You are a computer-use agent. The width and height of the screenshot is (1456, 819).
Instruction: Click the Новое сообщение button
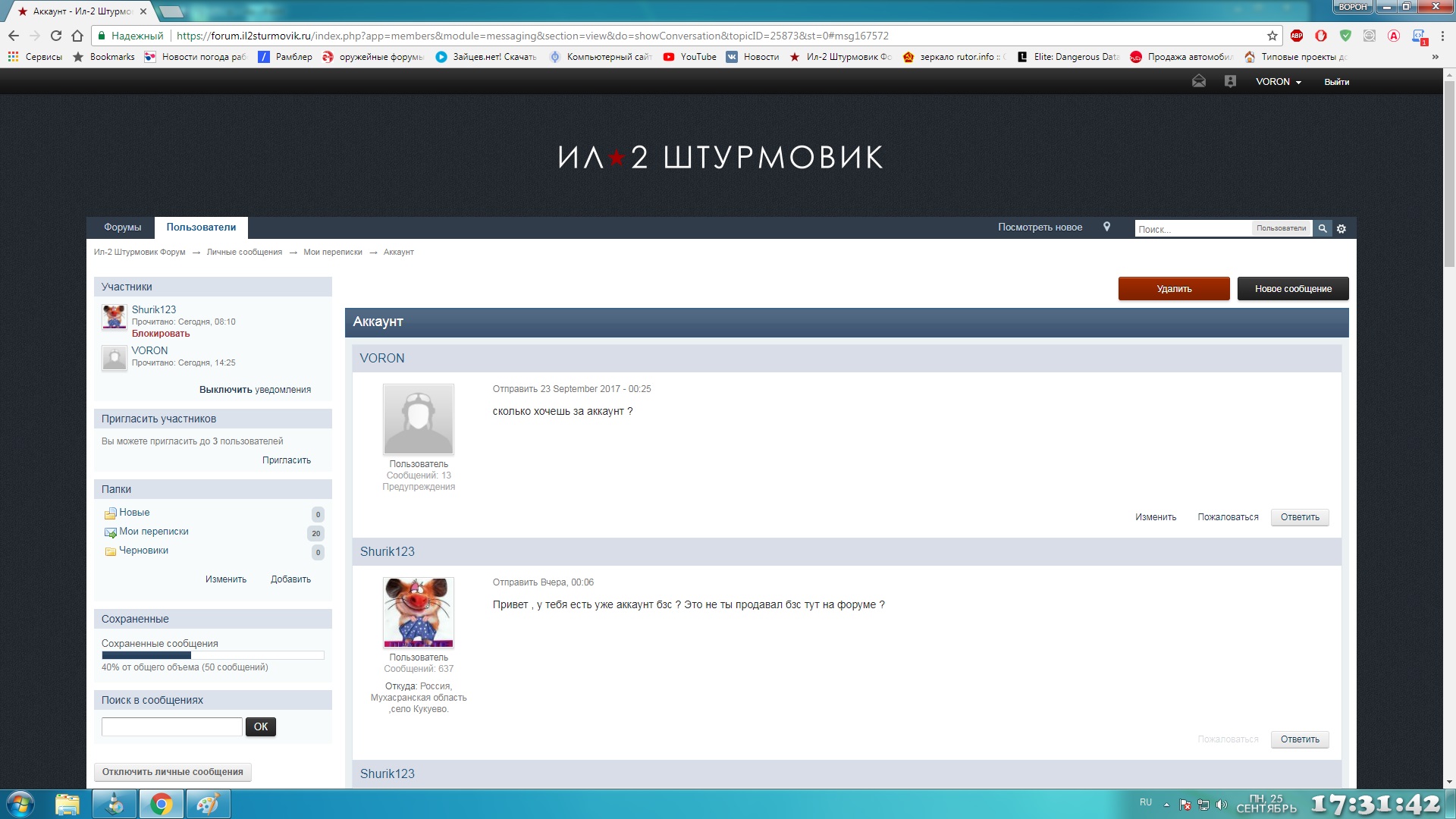[1293, 289]
